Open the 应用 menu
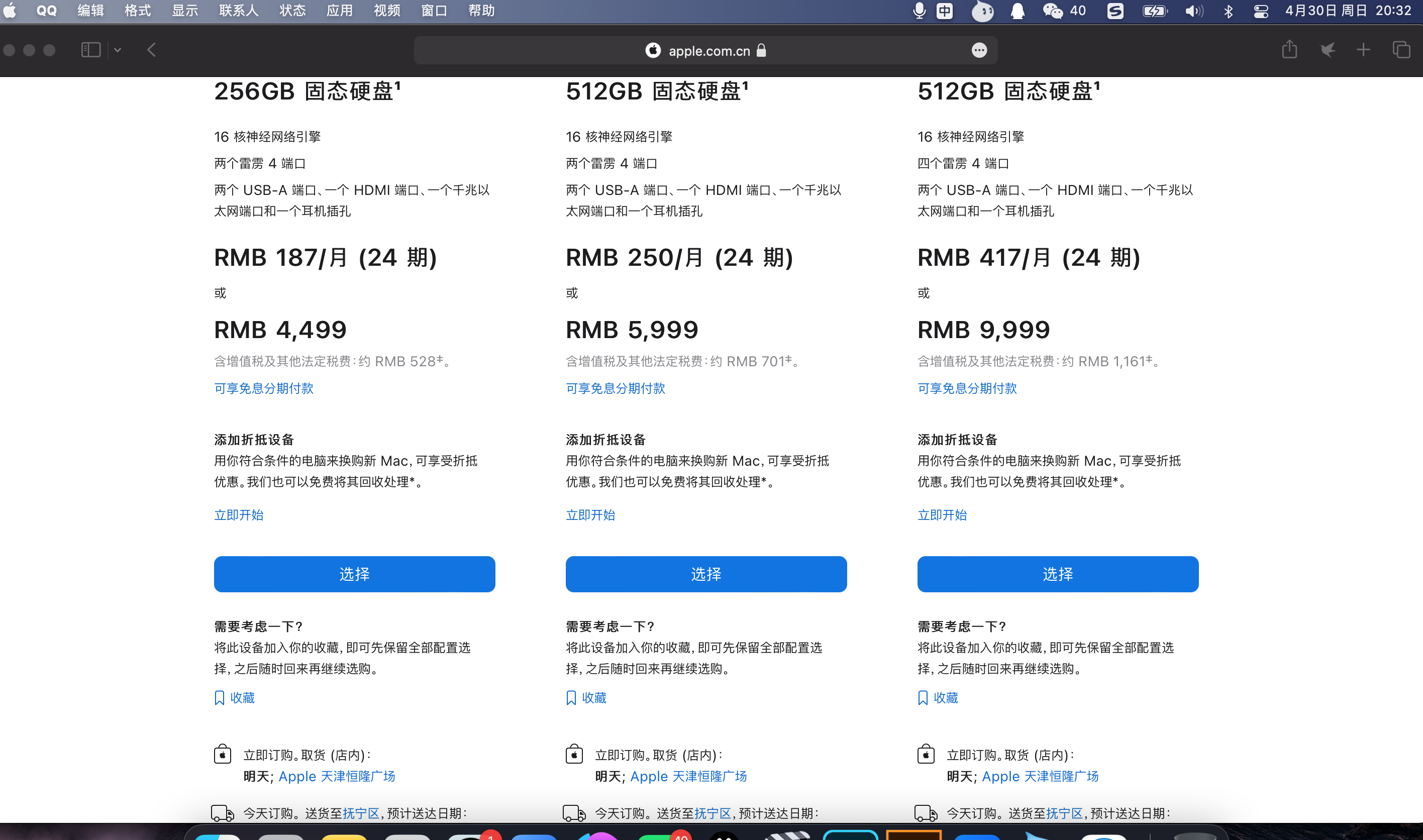 340,11
